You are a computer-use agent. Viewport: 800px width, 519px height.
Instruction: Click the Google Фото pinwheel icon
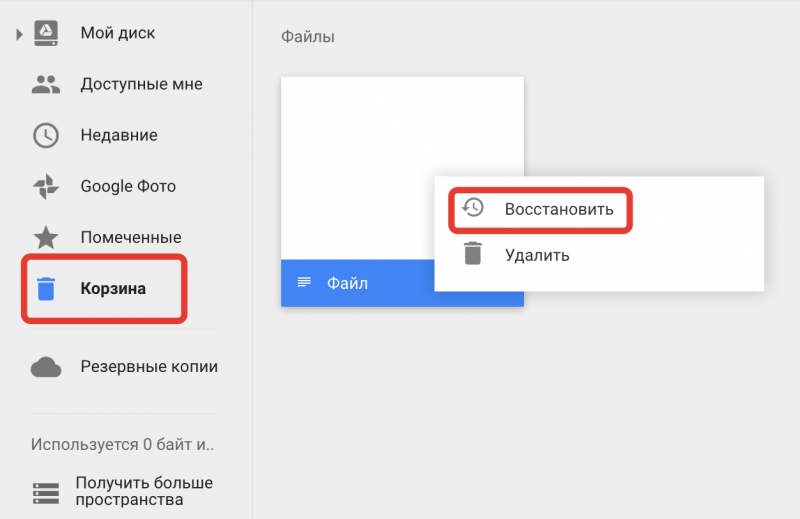click(46, 187)
